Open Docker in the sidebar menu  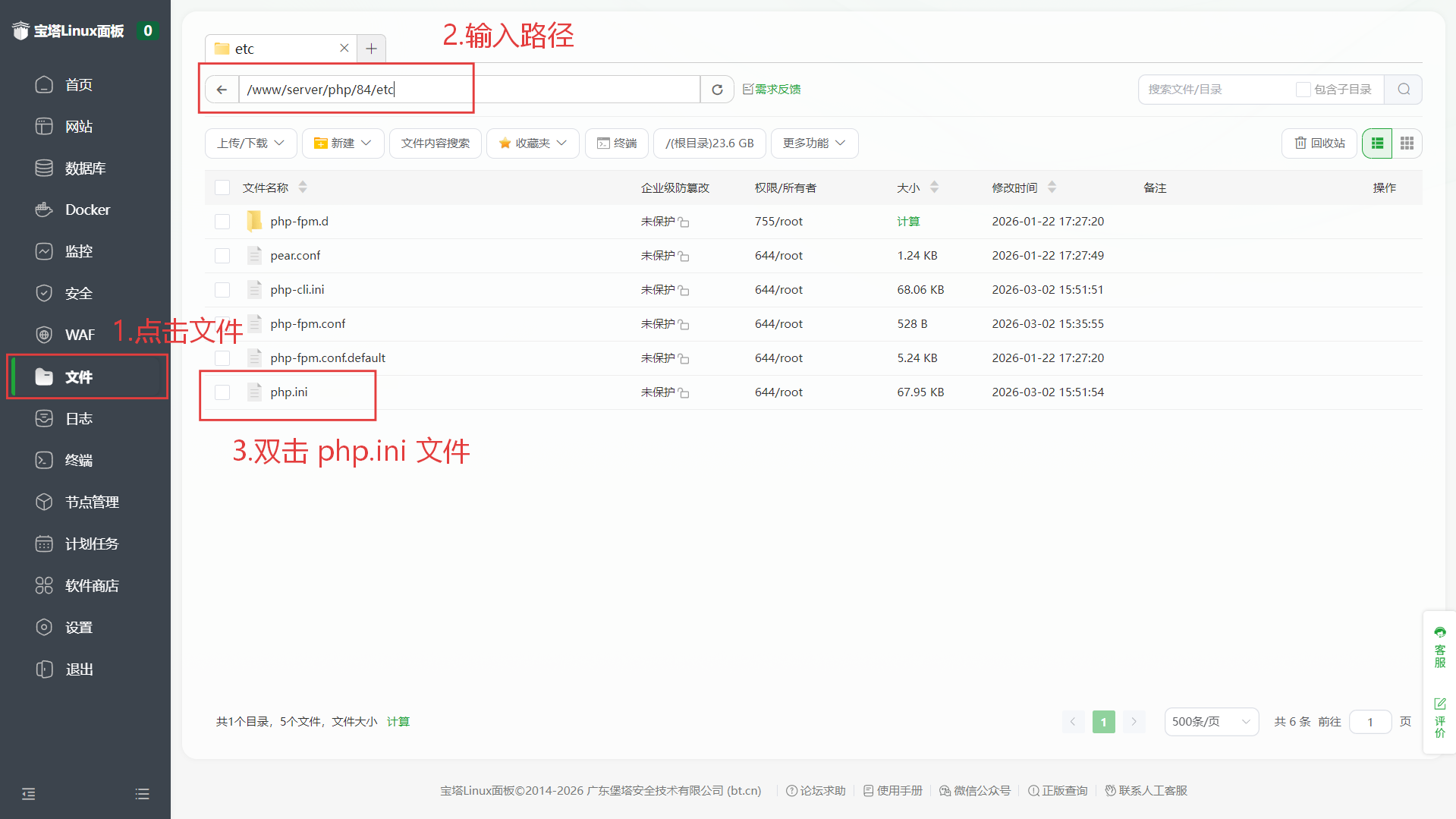click(87, 209)
